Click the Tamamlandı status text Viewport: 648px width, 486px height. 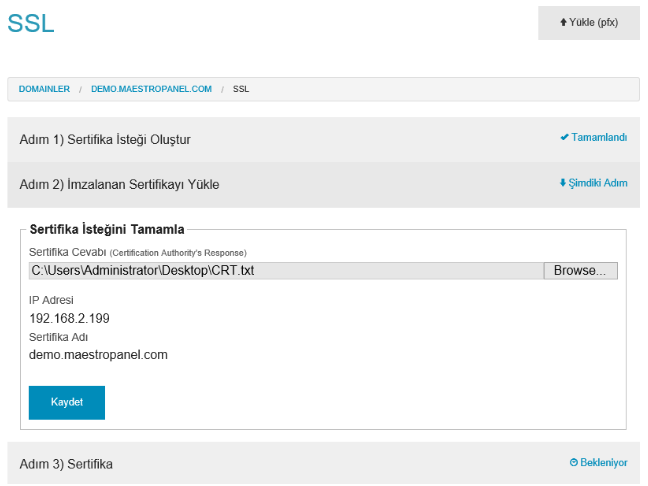point(599,137)
